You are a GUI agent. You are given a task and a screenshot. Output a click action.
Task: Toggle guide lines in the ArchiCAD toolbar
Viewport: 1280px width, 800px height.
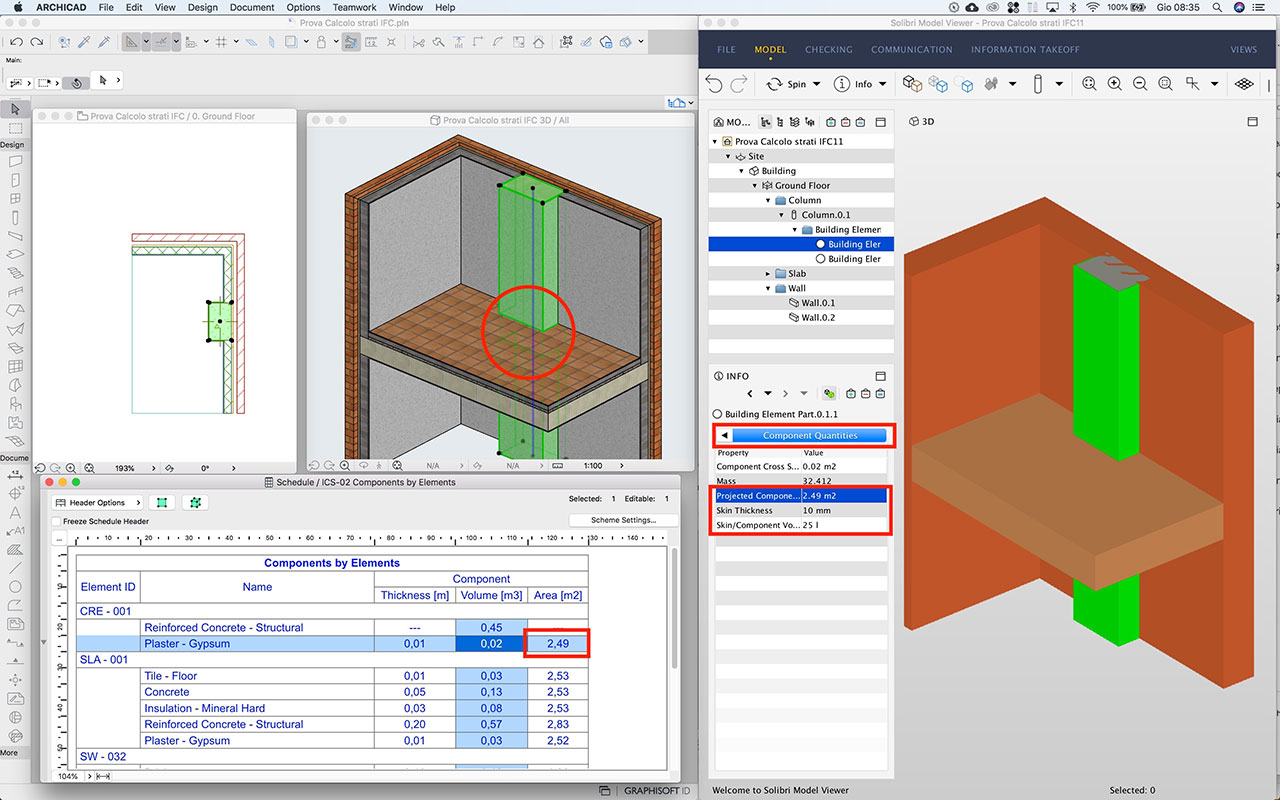click(250, 42)
